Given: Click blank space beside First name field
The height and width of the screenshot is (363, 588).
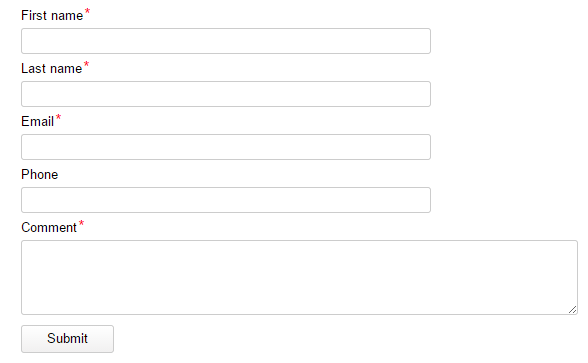Looking at the screenshot, I should pyautogui.click(x=506, y=41).
